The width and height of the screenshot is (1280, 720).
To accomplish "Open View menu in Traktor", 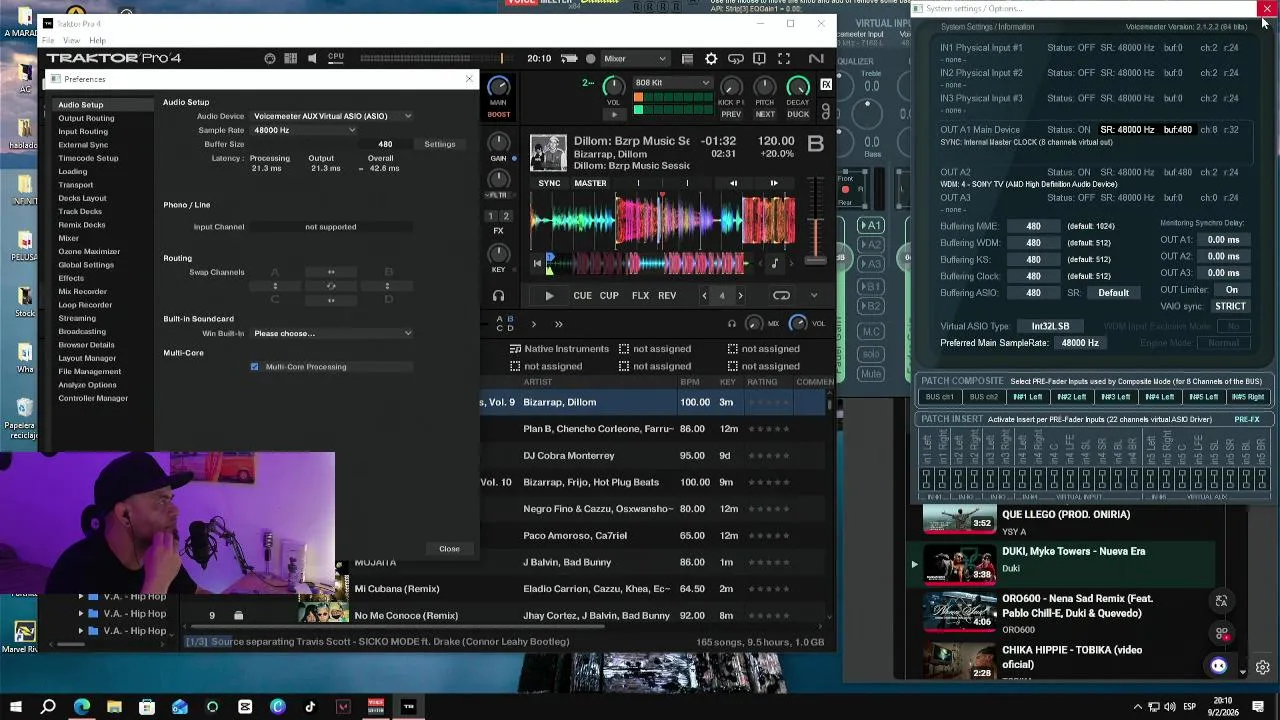I will click(x=71, y=41).
